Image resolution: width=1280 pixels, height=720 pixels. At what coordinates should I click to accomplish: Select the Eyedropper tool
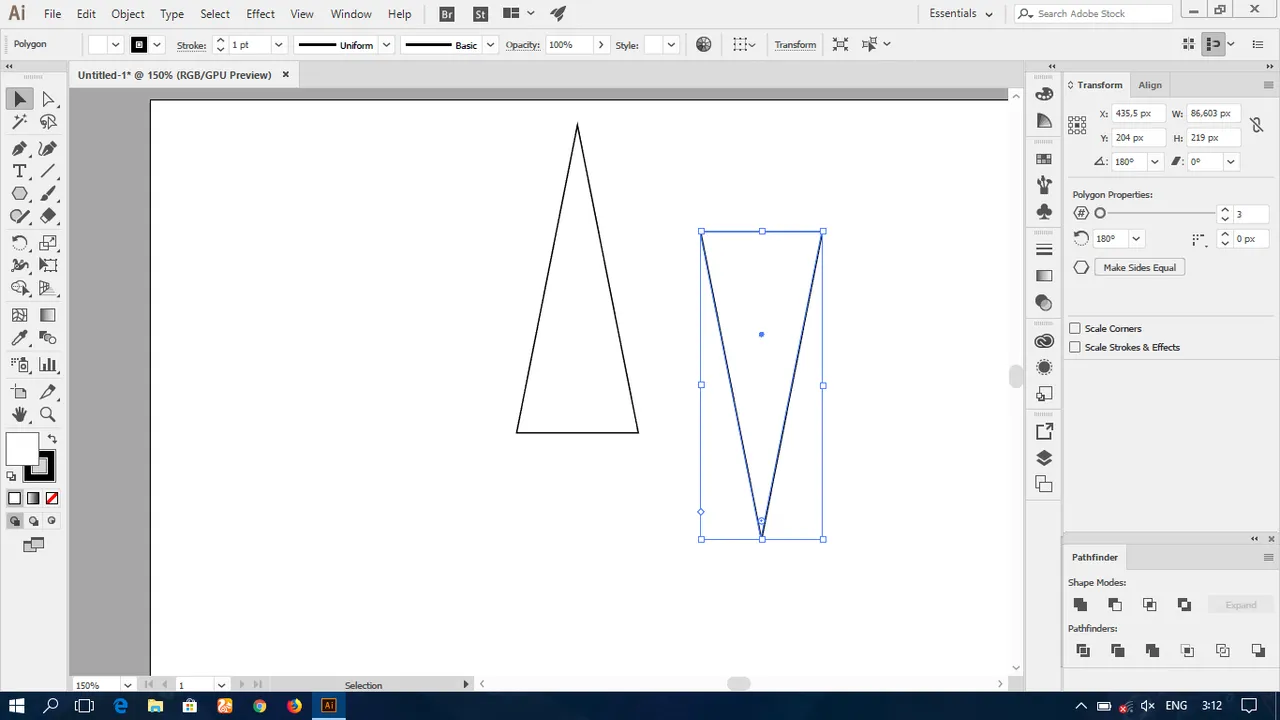coord(20,338)
